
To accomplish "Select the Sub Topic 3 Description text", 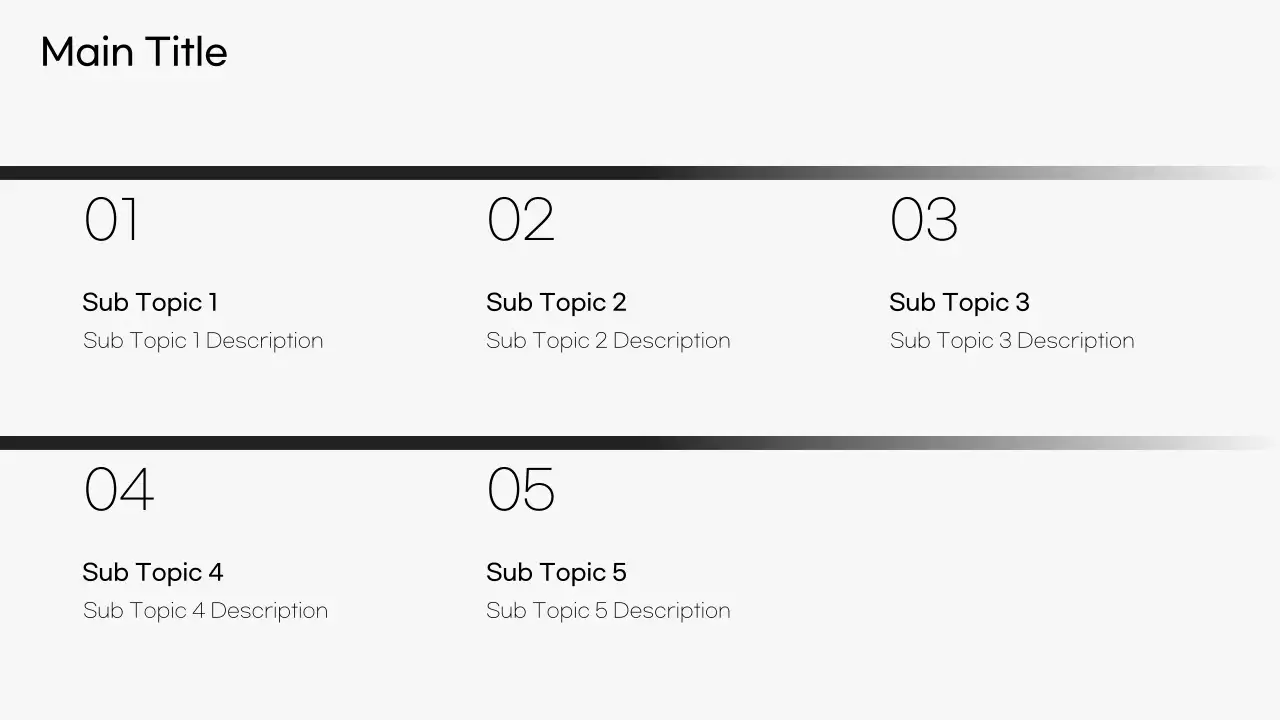I will pyautogui.click(x=1012, y=341).
